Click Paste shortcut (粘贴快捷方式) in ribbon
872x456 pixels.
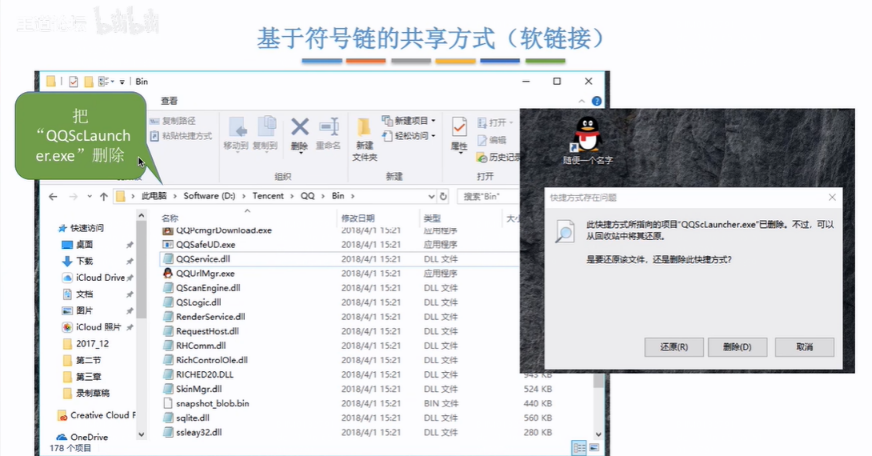181,136
